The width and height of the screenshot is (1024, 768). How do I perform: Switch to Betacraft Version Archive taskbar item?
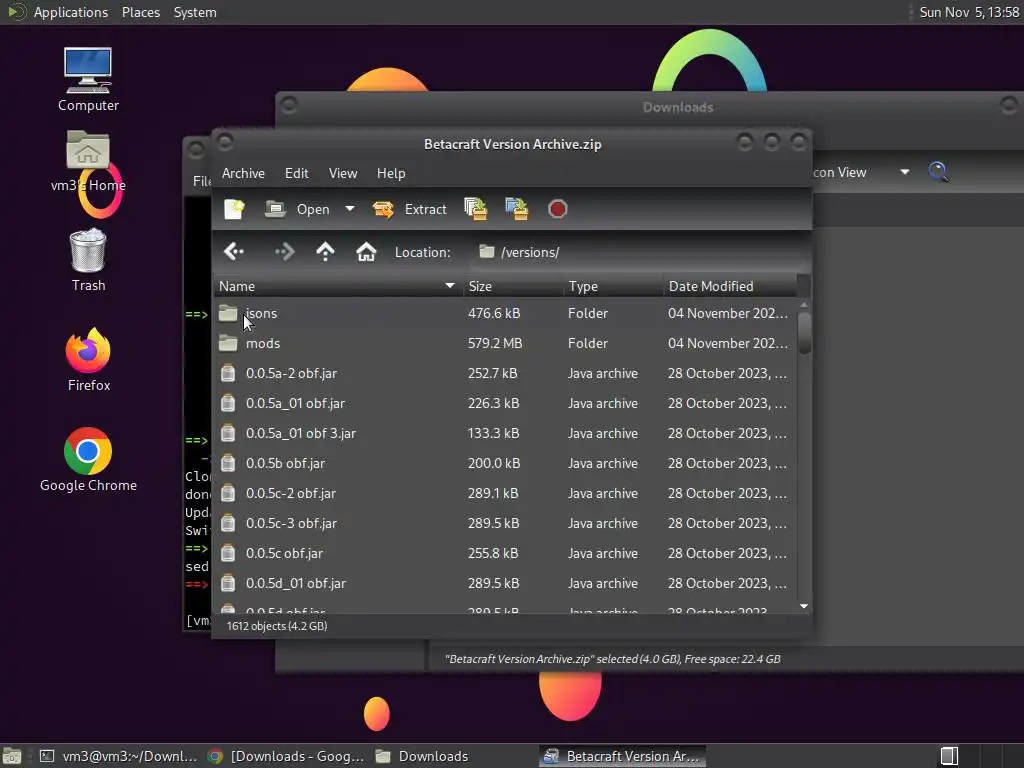tap(622, 756)
